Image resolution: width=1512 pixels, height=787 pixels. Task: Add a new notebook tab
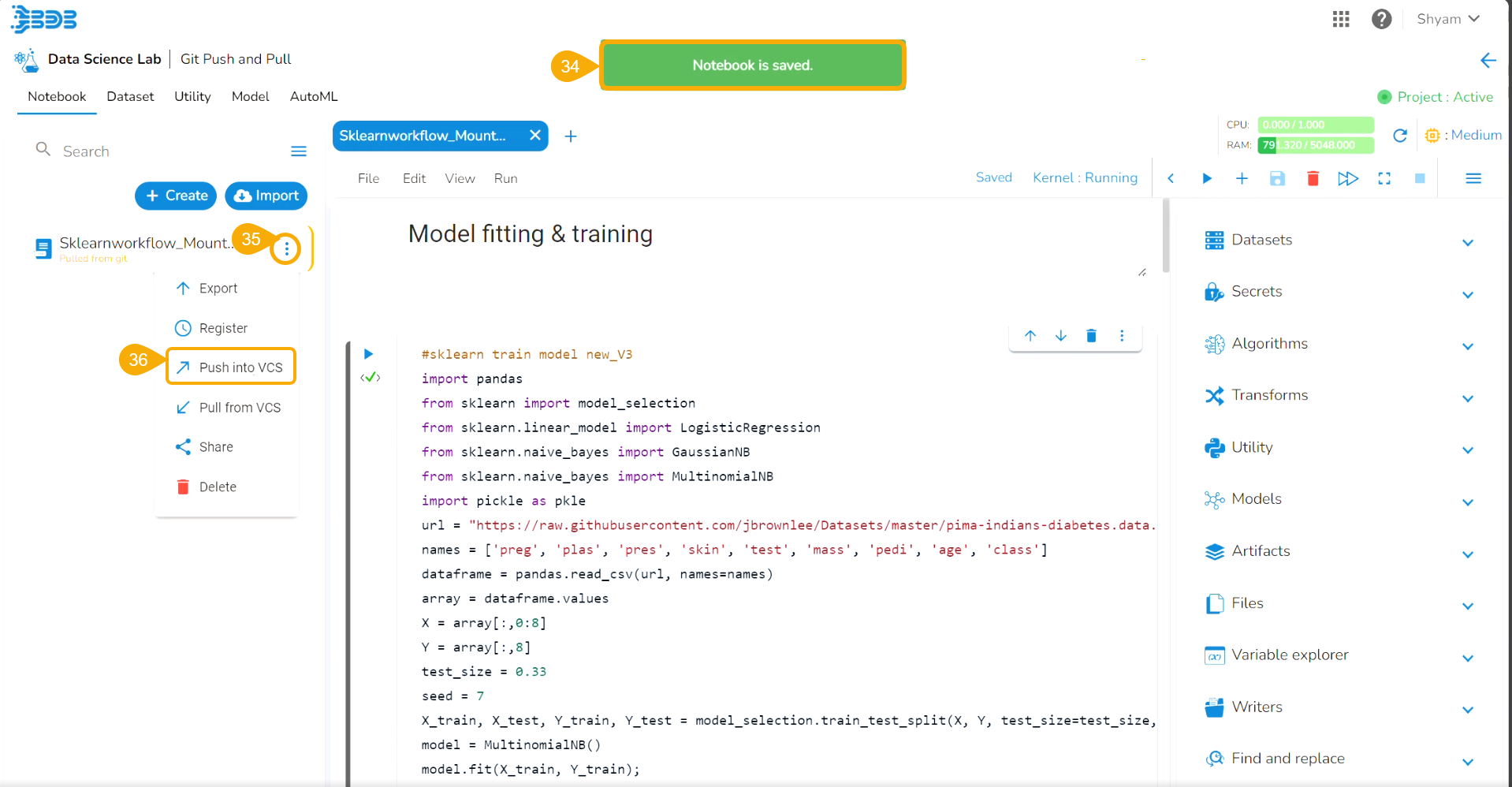click(x=571, y=136)
